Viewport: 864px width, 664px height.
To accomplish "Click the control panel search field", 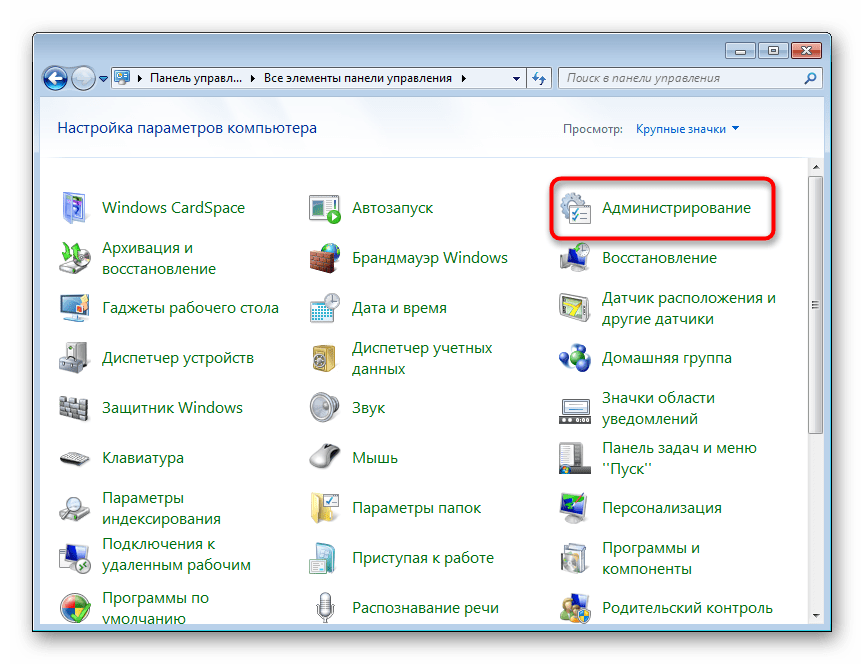I will click(x=680, y=78).
